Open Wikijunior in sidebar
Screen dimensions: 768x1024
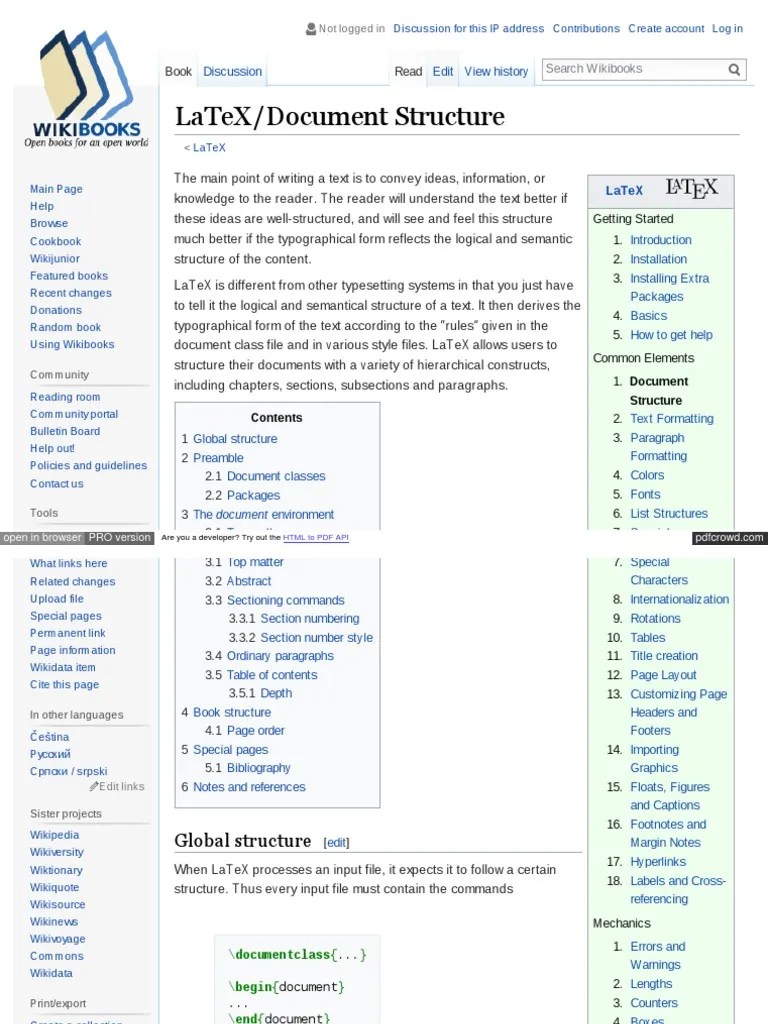click(x=55, y=259)
